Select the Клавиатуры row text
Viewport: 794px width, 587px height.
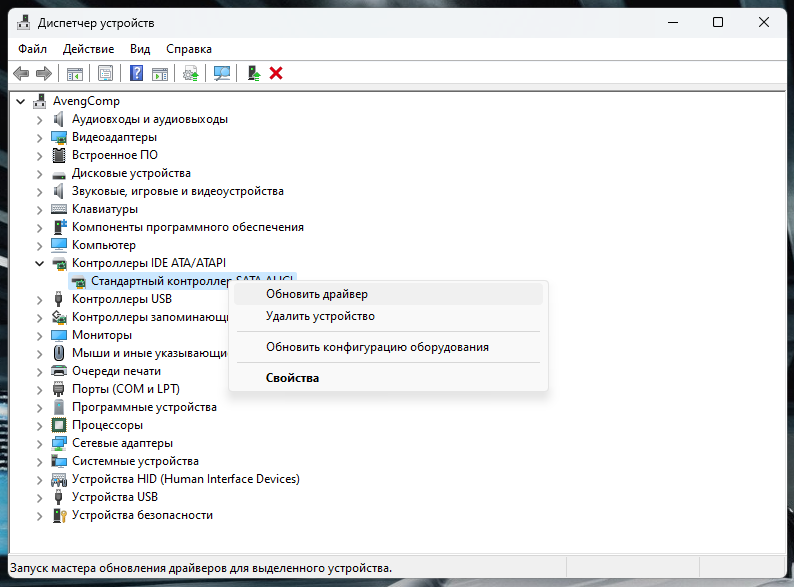coord(105,209)
